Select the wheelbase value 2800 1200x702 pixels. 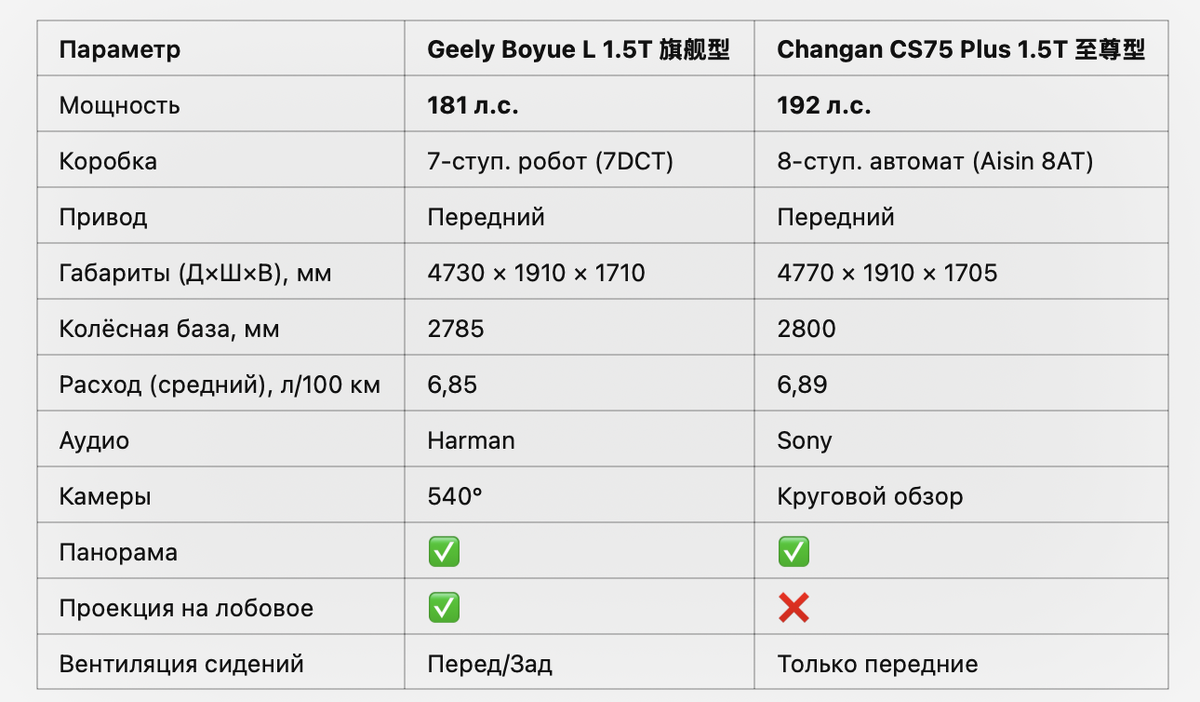tap(806, 329)
